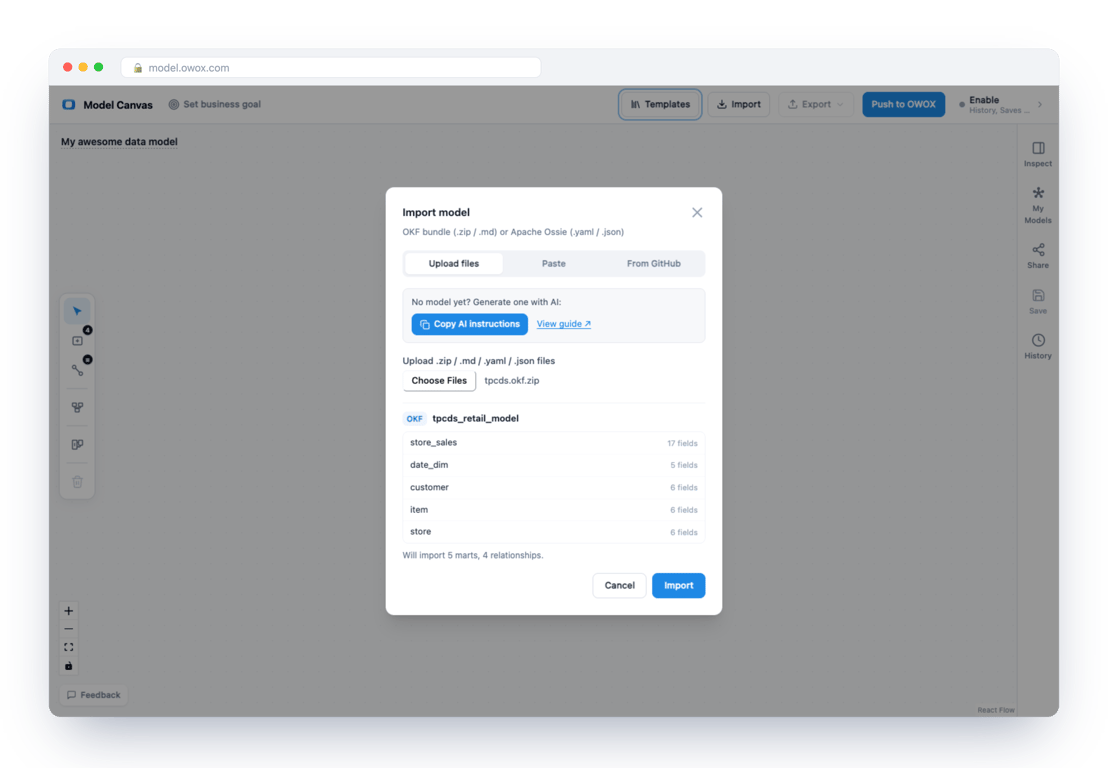
Task: Click the Choose Files button
Action: pyautogui.click(x=439, y=381)
